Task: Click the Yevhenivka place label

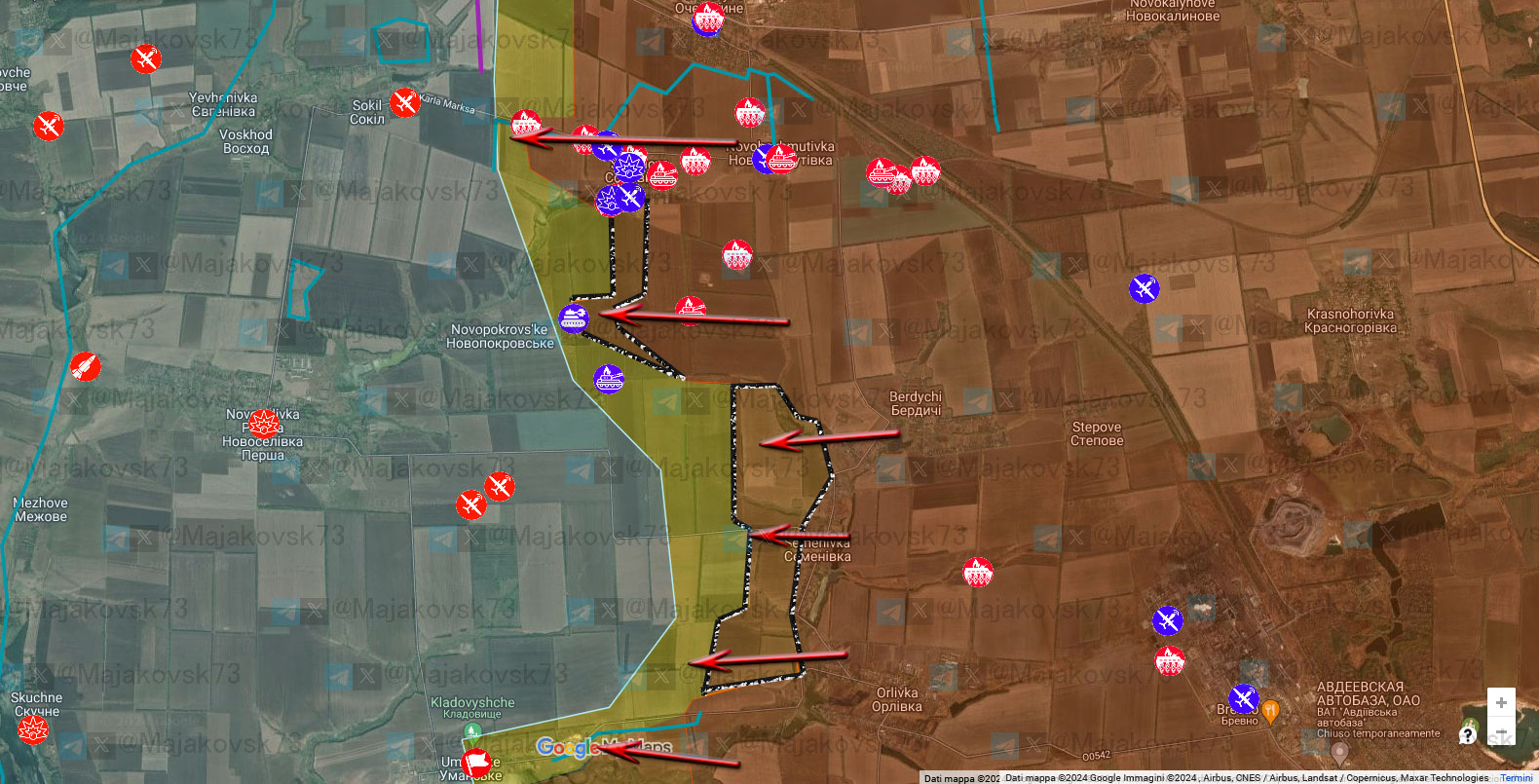Action: 223,104
